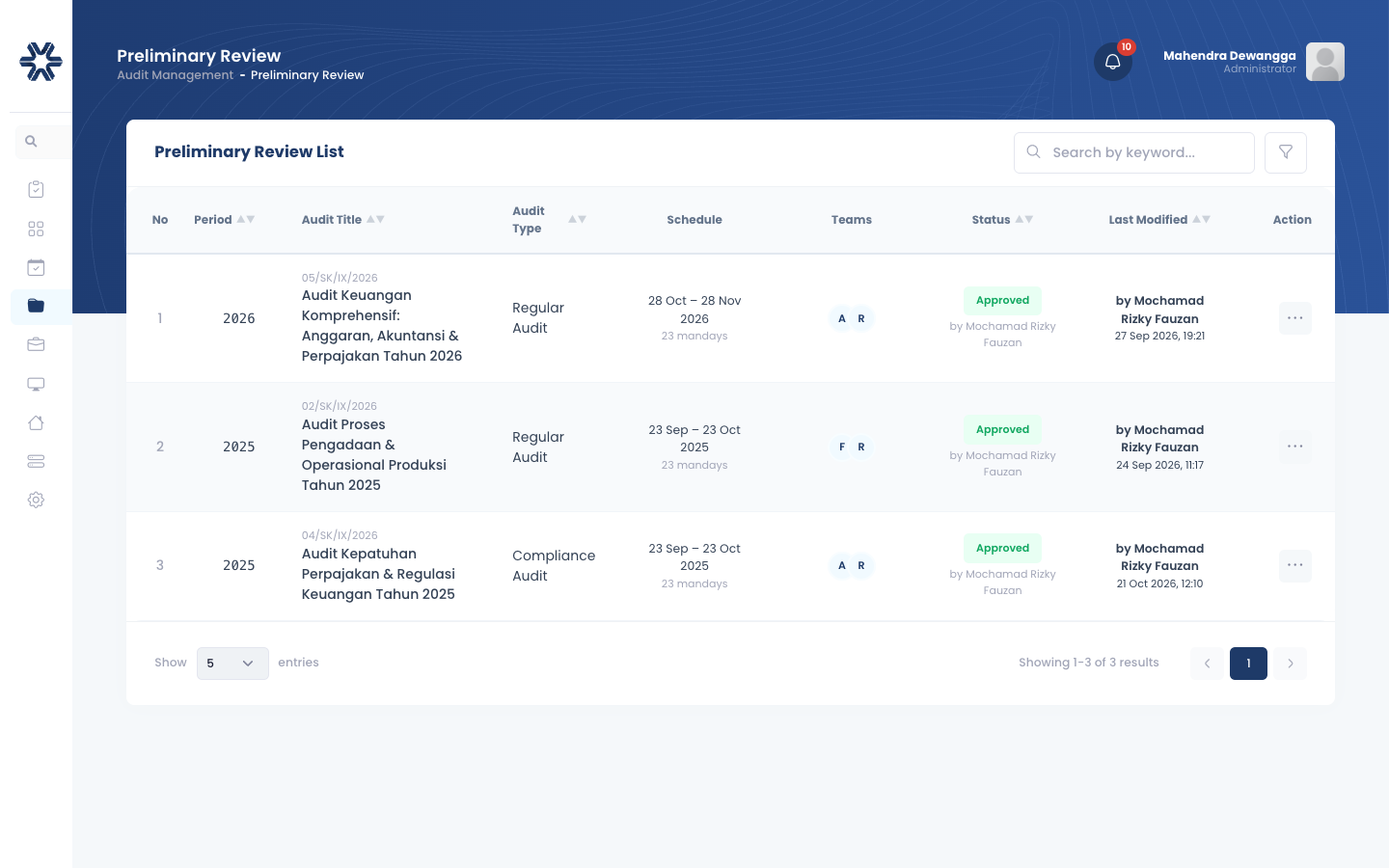Click the 28 Oct – 28 Nov 2026 schedule
The height and width of the screenshot is (868, 1389).
694,310
